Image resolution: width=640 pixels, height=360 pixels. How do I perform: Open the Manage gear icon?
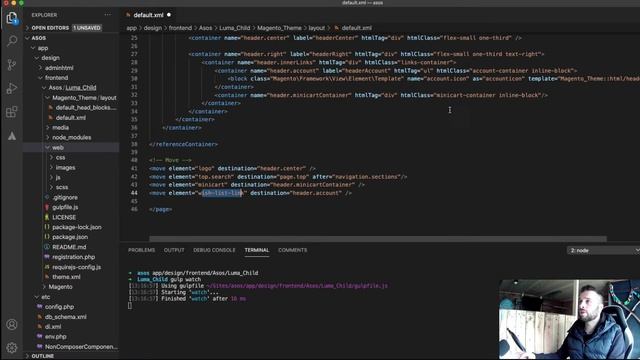[12, 347]
